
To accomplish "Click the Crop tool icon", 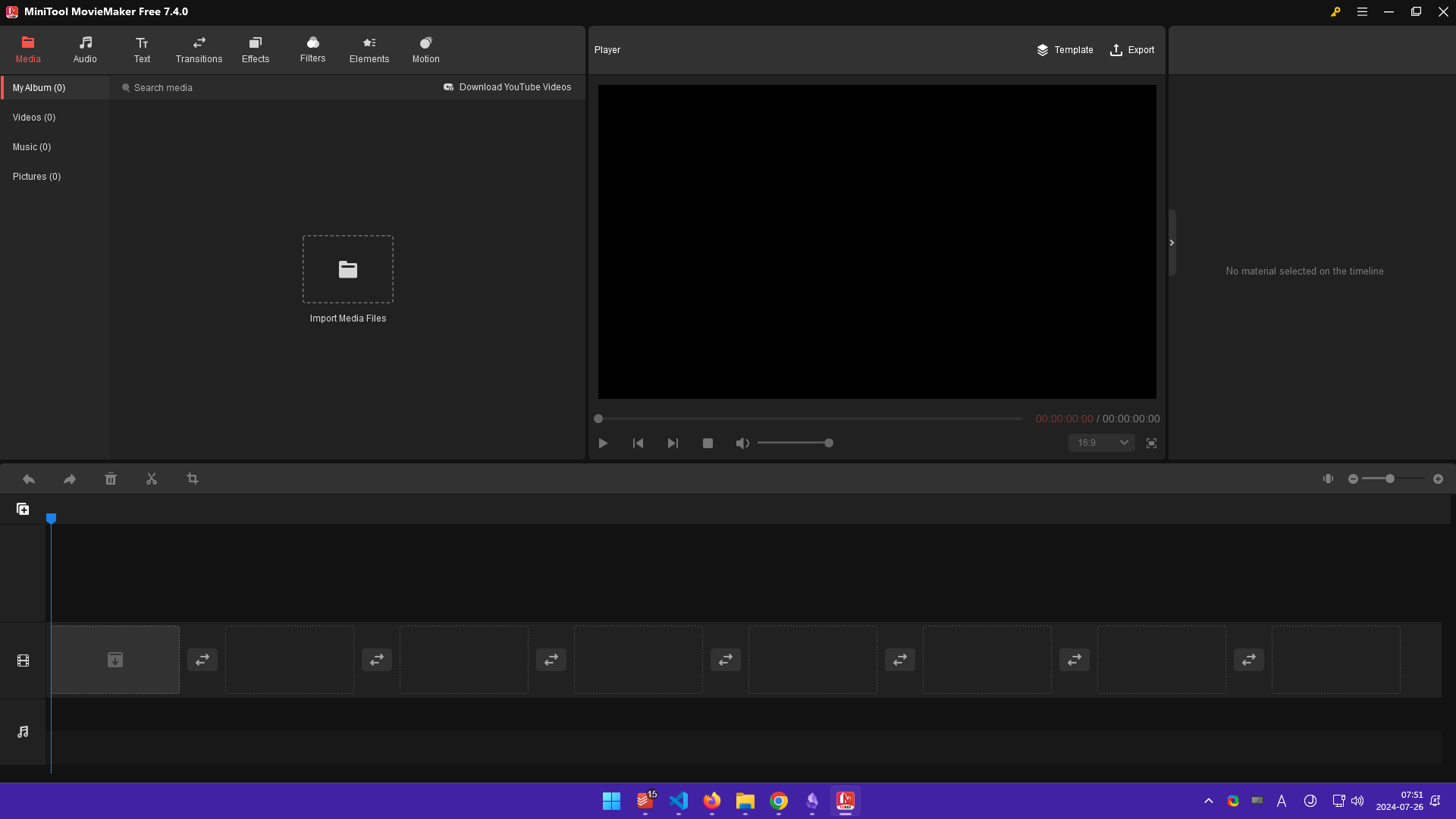I will pyautogui.click(x=193, y=479).
